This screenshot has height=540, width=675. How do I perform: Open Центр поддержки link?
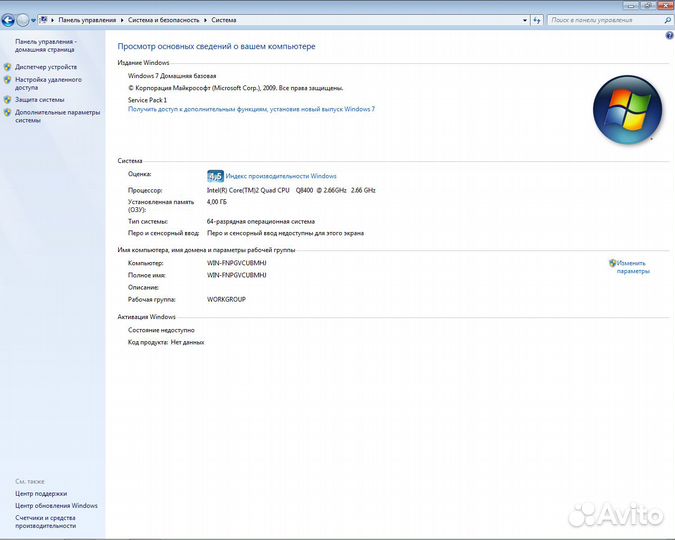[x=41, y=494]
